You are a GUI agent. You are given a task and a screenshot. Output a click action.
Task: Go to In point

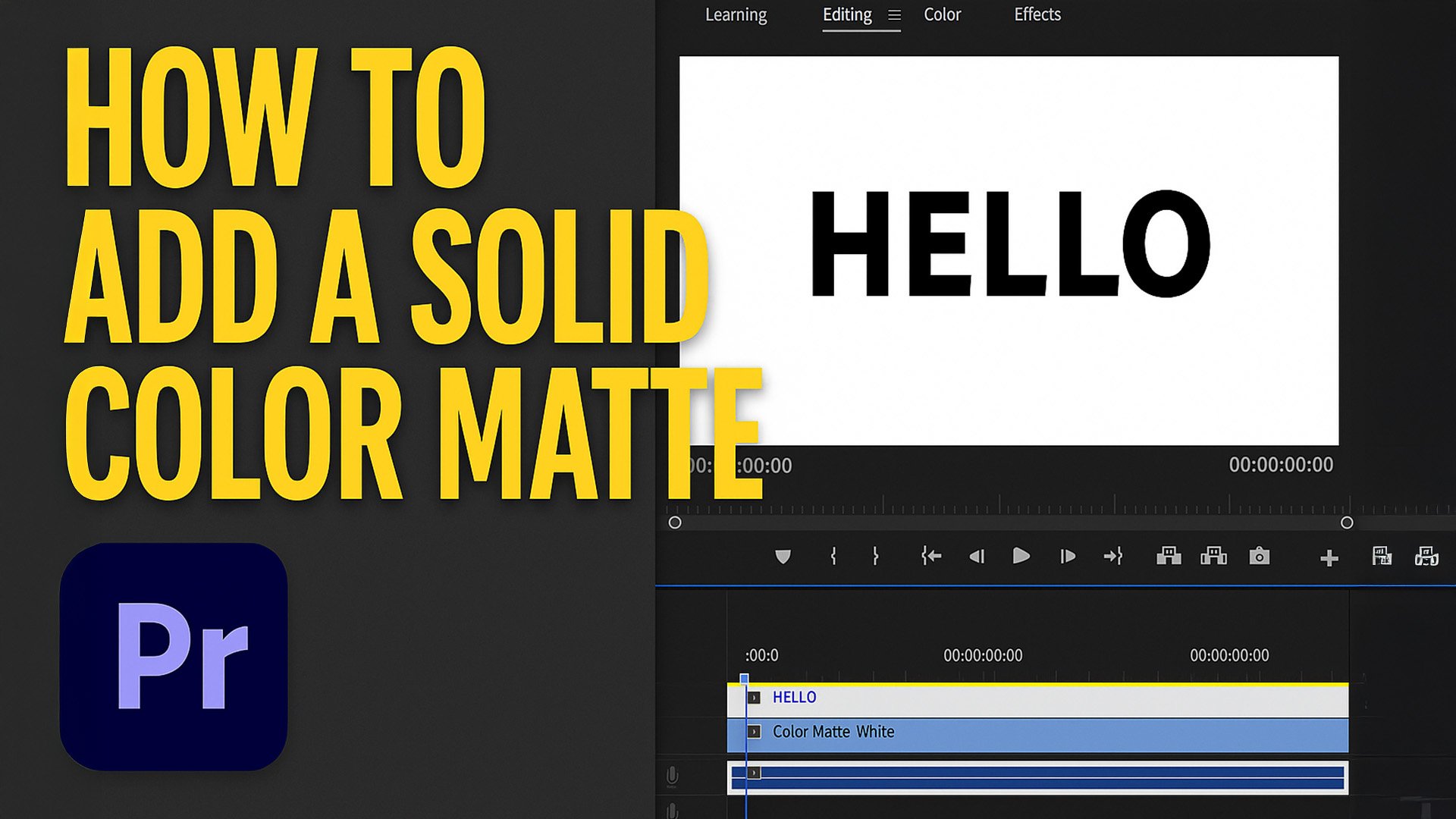[930, 557]
